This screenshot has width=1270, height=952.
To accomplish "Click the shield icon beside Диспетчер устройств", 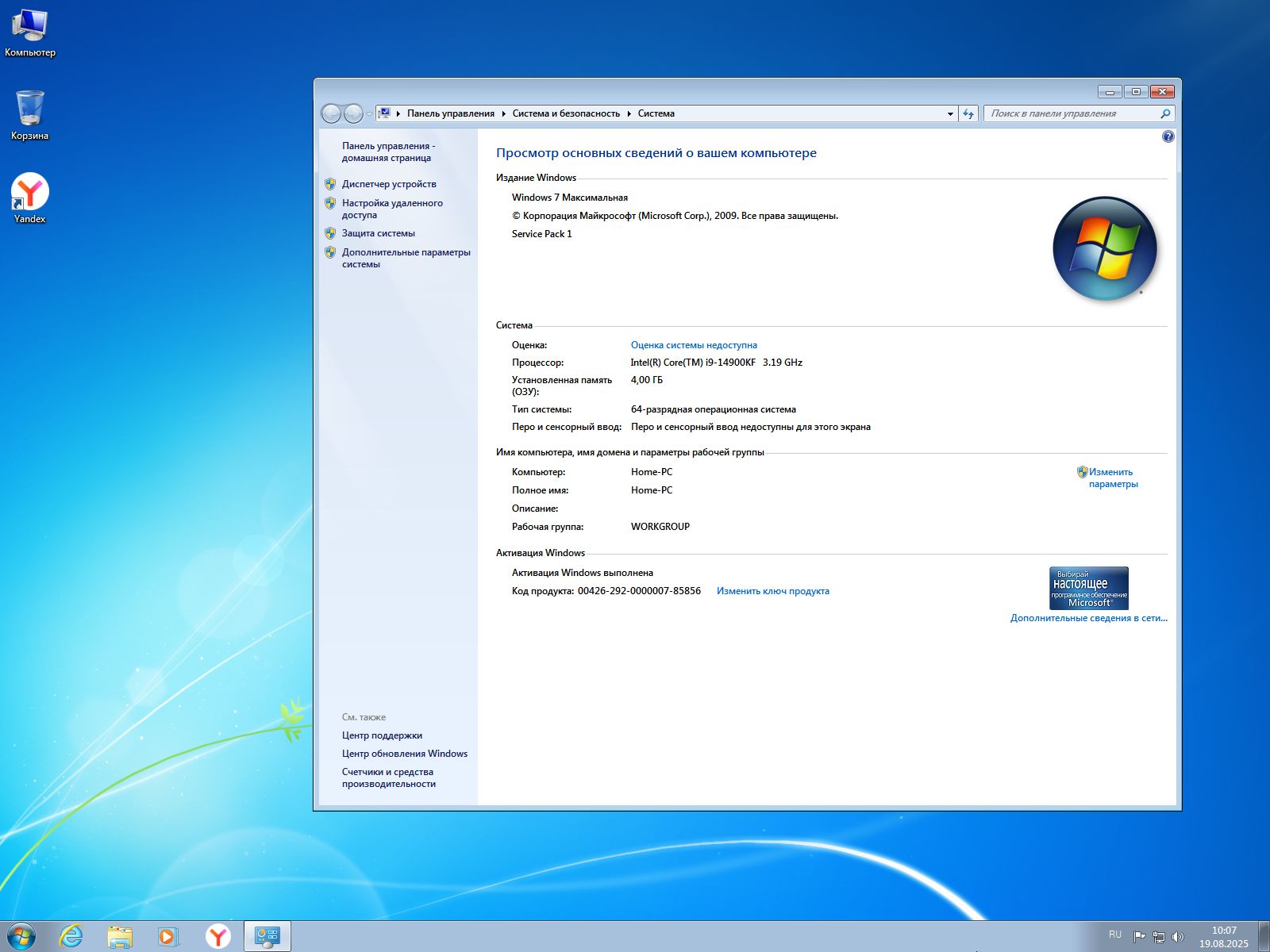I will 330,184.
